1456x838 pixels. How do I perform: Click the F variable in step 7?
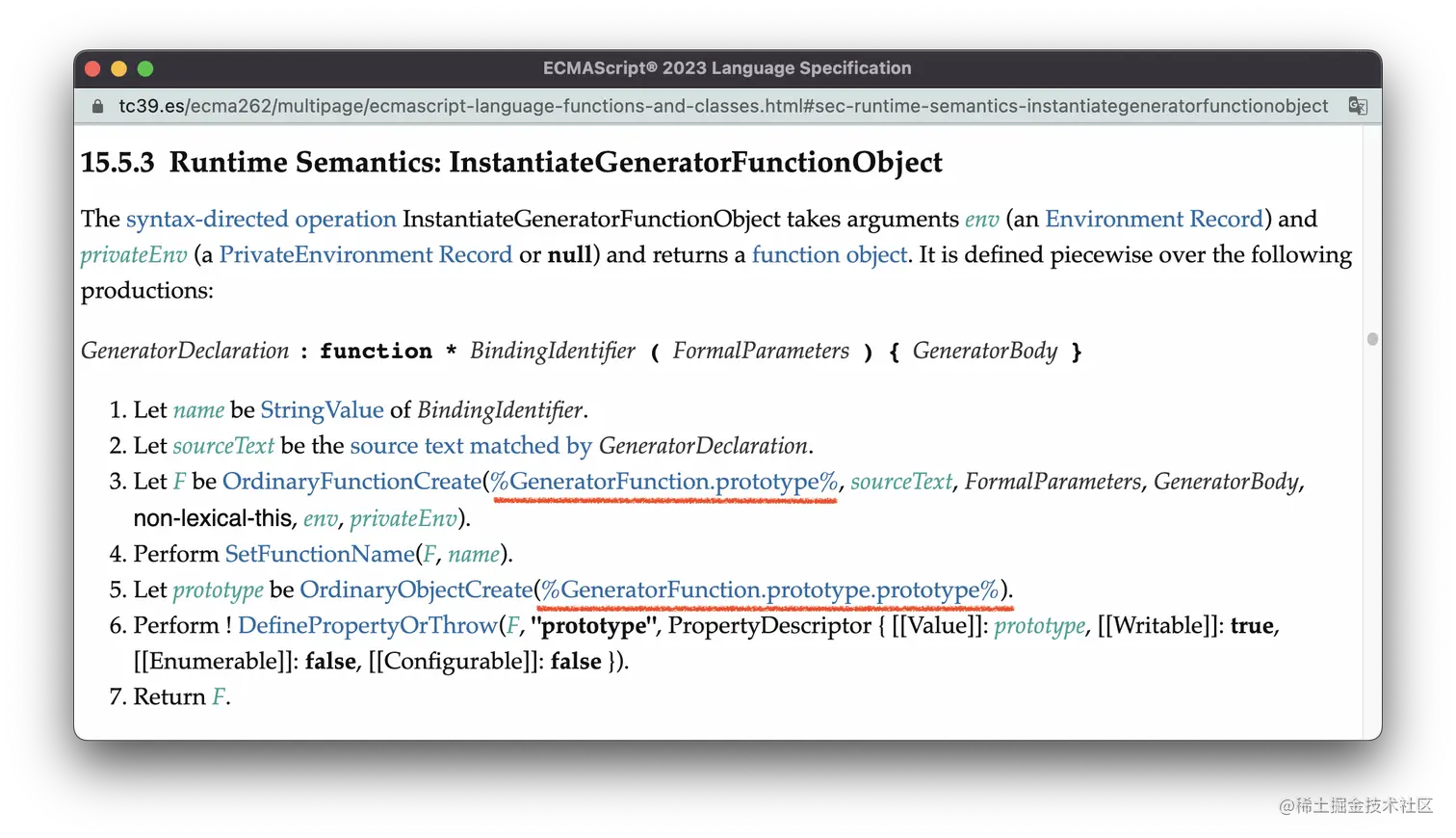[219, 697]
